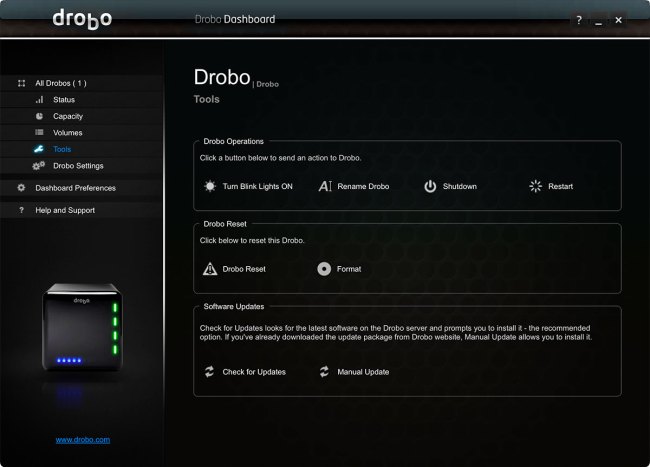Click the Drobo Reset section label
650x467 pixels.
pyautogui.click(x=225, y=224)
